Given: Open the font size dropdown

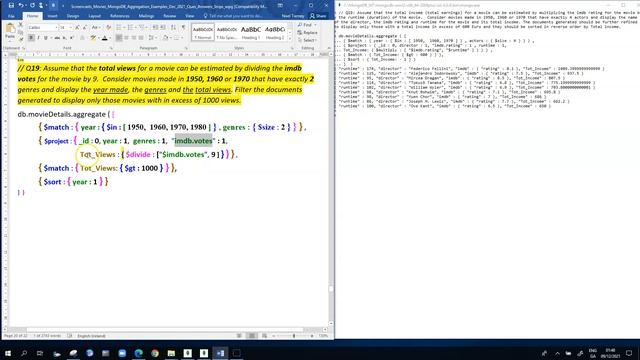Looking at the screenshot, I should point(70,27).
